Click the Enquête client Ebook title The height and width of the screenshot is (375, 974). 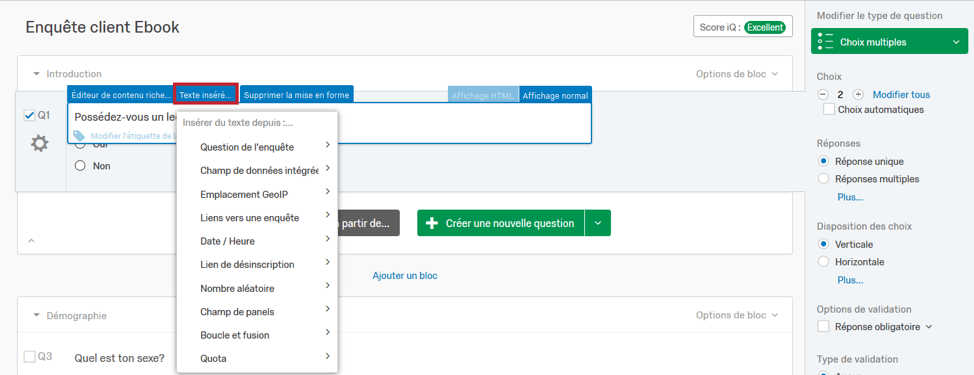(x=102, y=27)
